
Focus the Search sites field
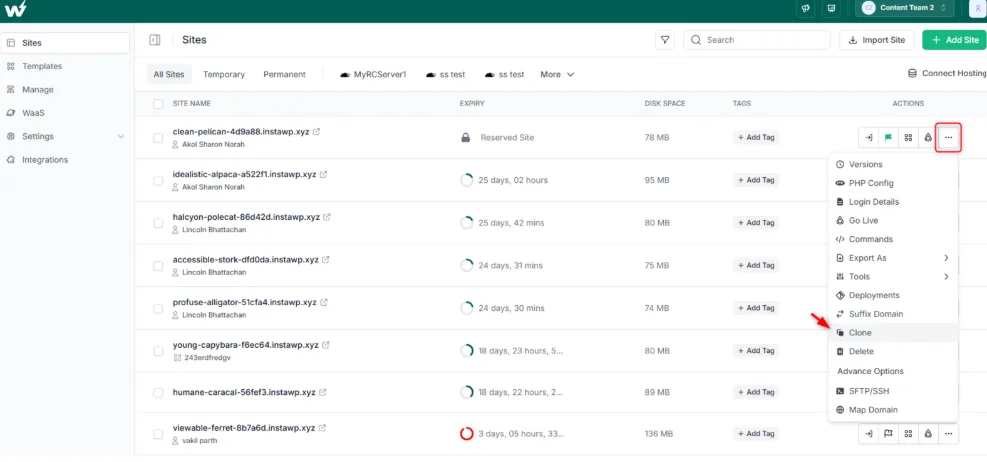click(x=757, y=40)
